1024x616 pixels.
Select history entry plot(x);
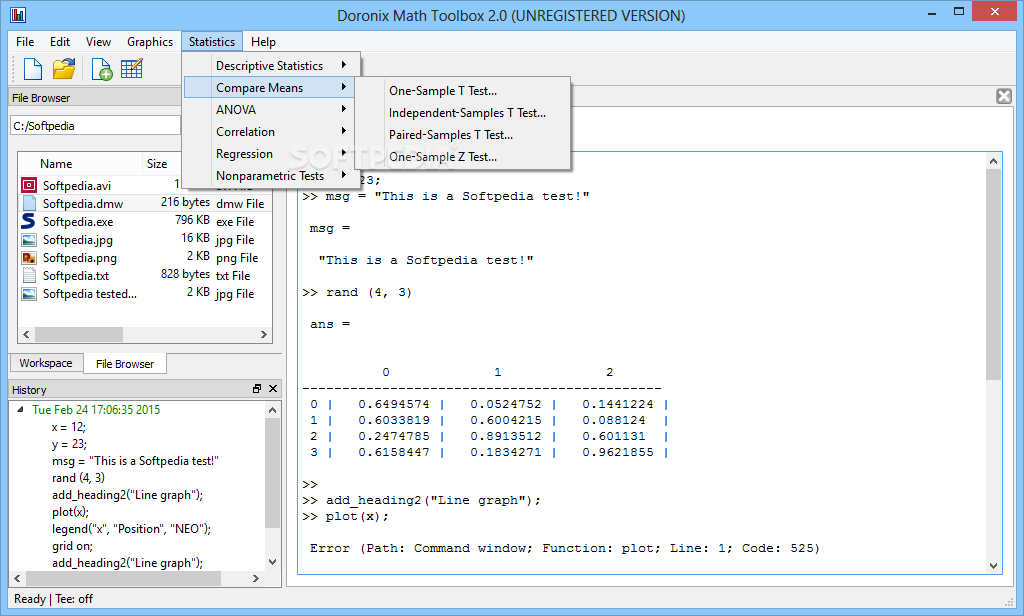click(x=71, y=511)
